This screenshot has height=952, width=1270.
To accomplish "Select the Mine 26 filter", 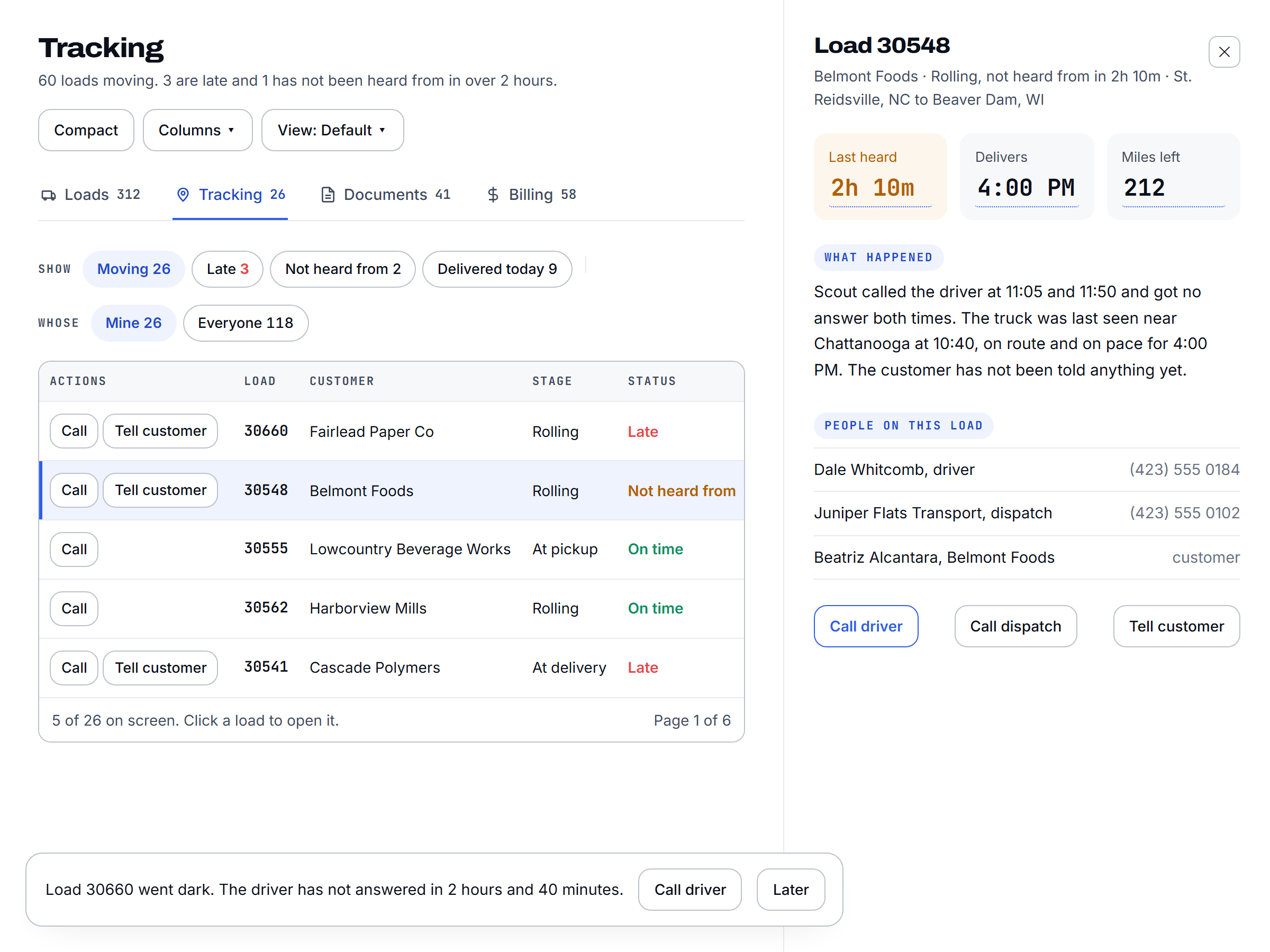I will (x=134, y=323).
